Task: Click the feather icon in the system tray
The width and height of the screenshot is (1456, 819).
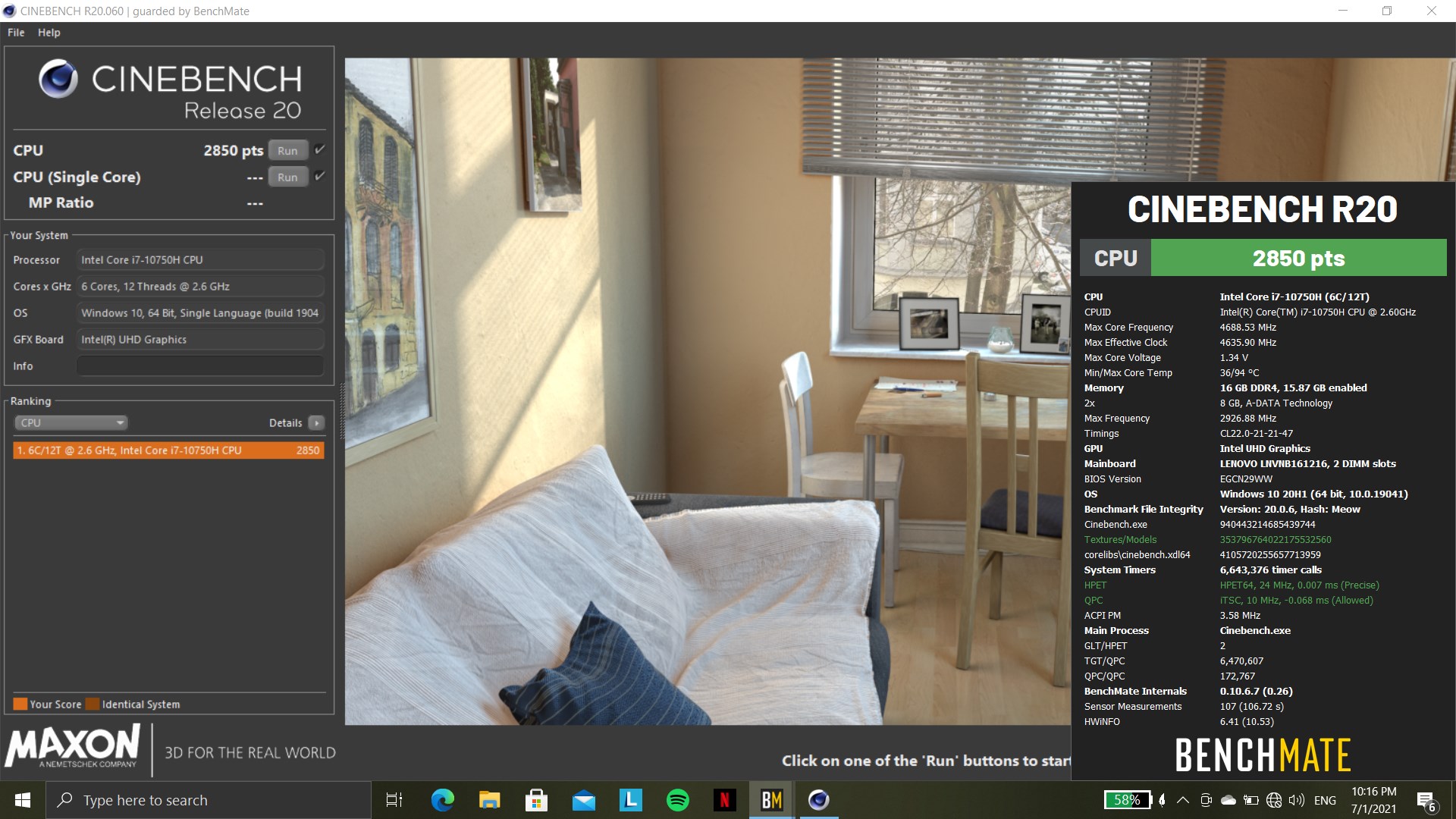Action: click(1162, 800)
